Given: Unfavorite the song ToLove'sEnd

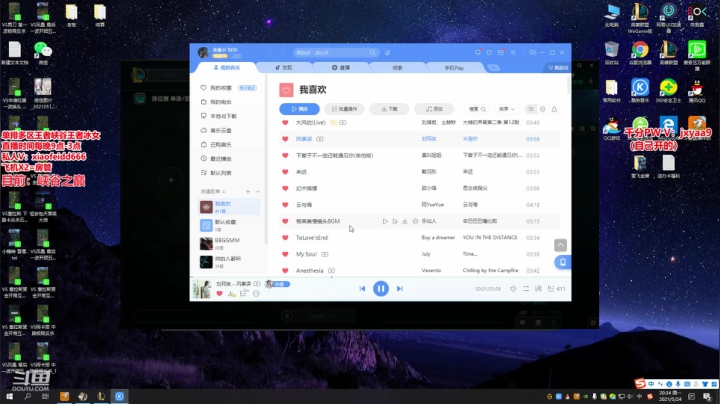Looking at the screenshot, I should point(285,238).
